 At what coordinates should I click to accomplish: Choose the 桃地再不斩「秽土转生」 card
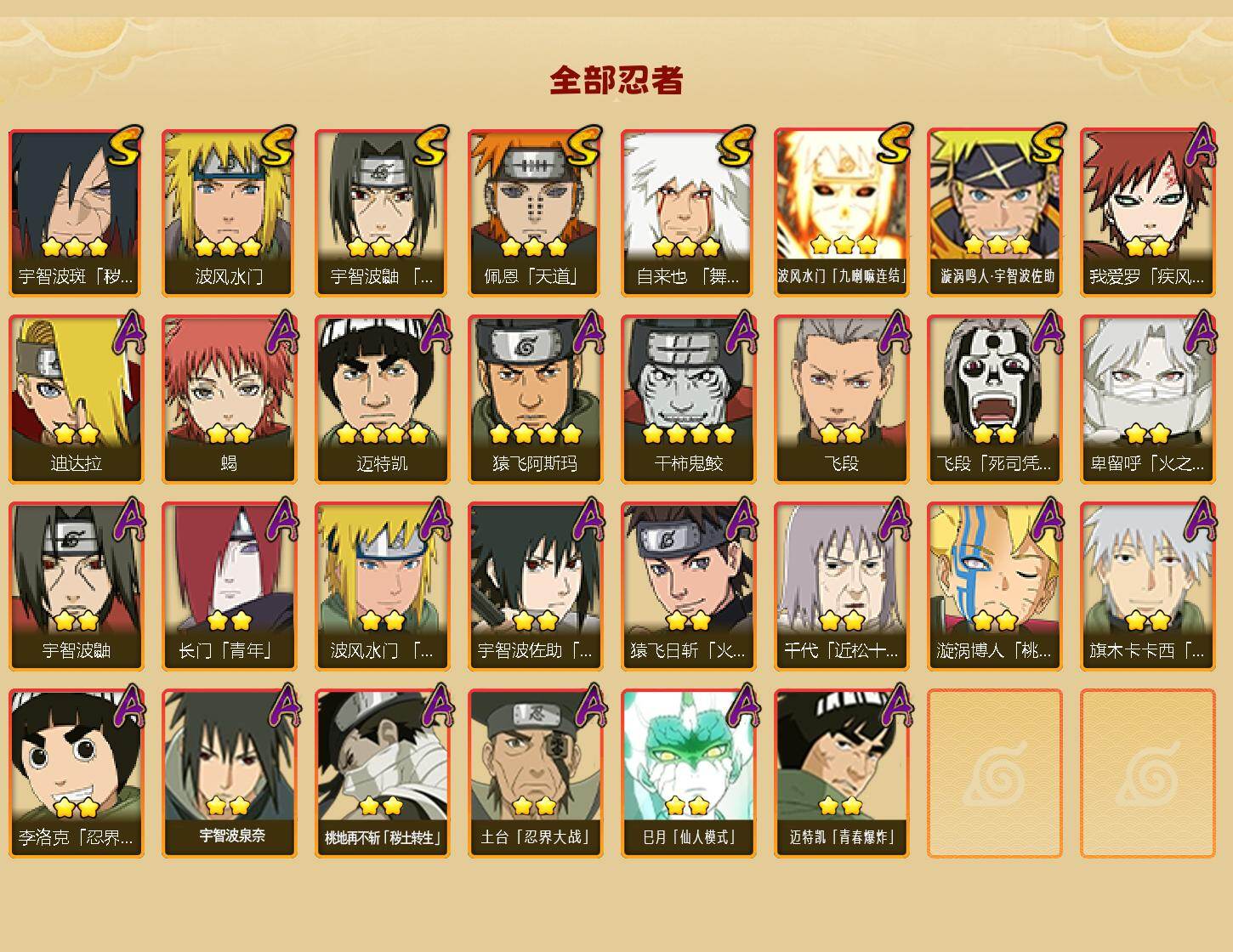[x=383, y=773]
